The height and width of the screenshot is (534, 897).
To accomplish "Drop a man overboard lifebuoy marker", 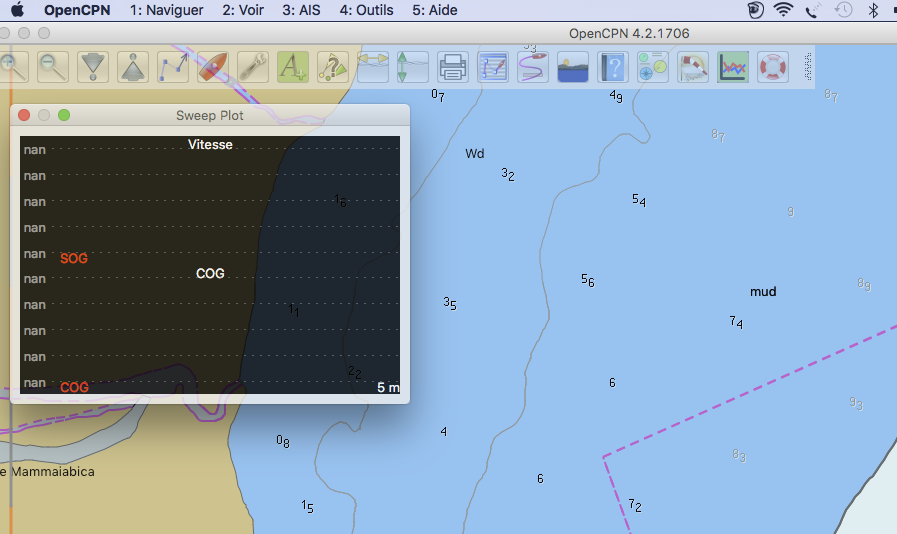I will [x=772, y=67].
